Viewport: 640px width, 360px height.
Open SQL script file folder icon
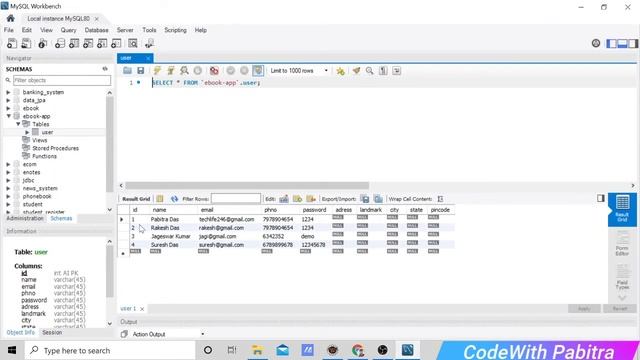tap(127, 71)
